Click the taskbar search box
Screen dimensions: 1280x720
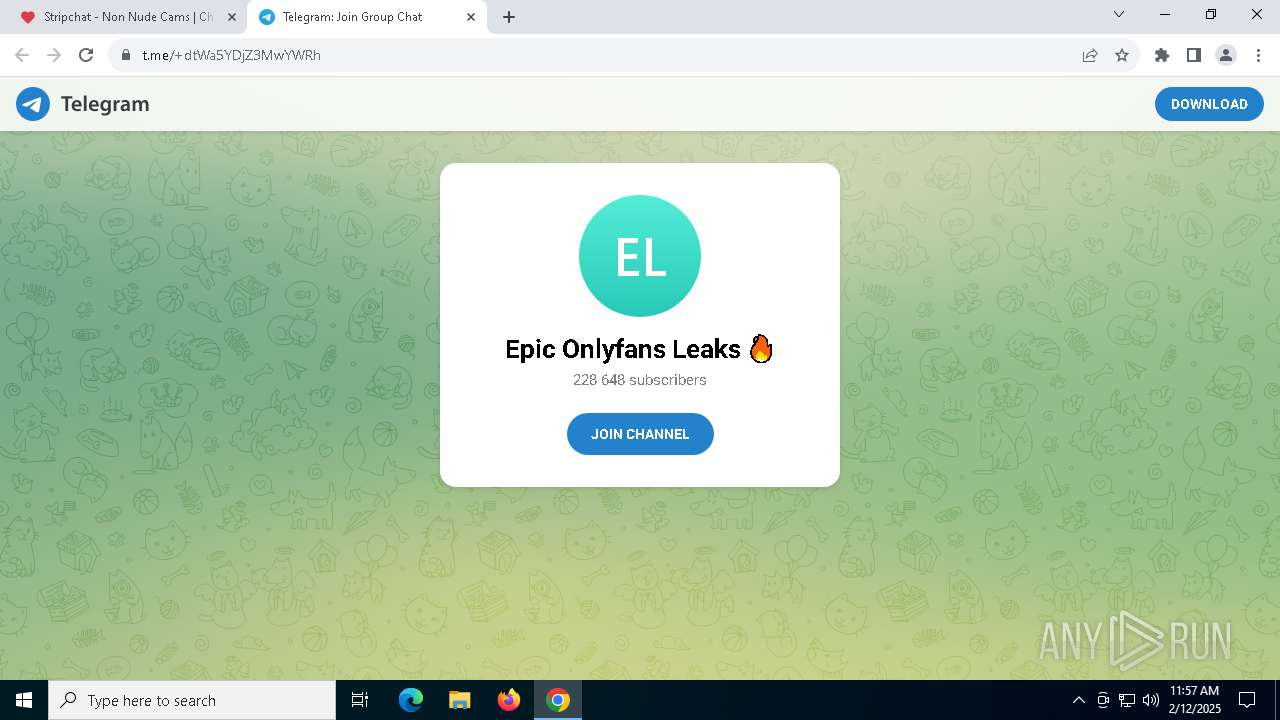[x=192, y=700]
